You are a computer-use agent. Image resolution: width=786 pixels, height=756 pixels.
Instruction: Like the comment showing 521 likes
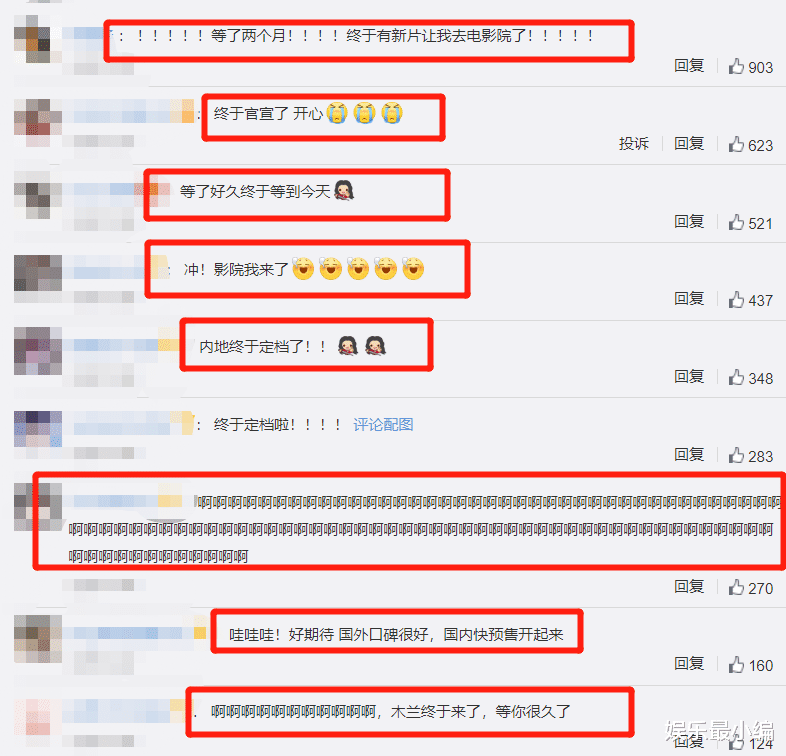click(736, 222)
